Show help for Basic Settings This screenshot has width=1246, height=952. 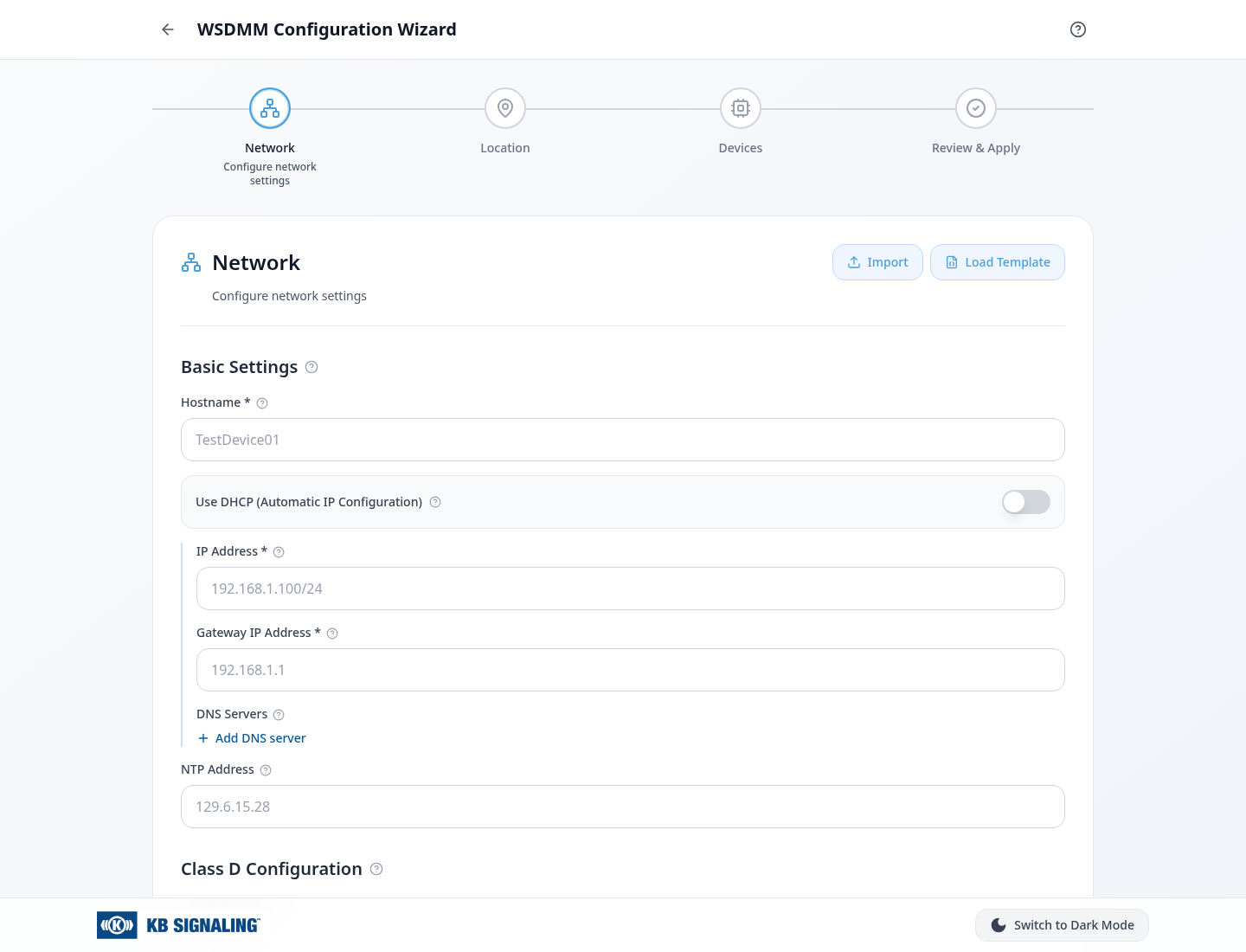[x=311, y=367]
